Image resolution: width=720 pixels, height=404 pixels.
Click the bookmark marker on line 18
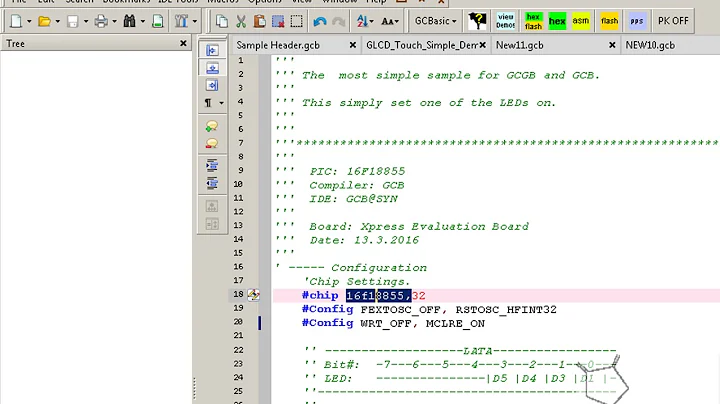tap(253, 295)
